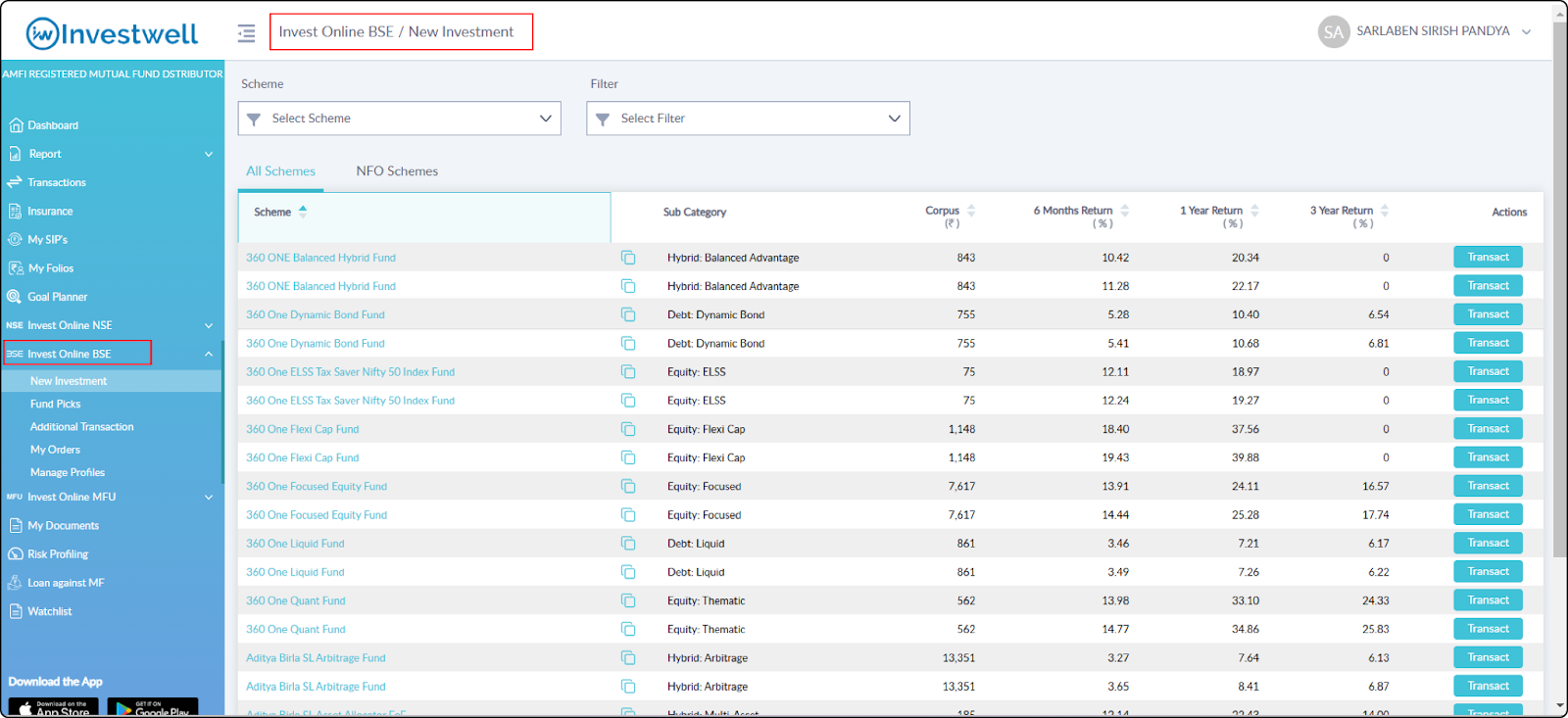Click copy icon for Liquid Fund 3.46 row
1568x718 pixels.
(628, 544)
